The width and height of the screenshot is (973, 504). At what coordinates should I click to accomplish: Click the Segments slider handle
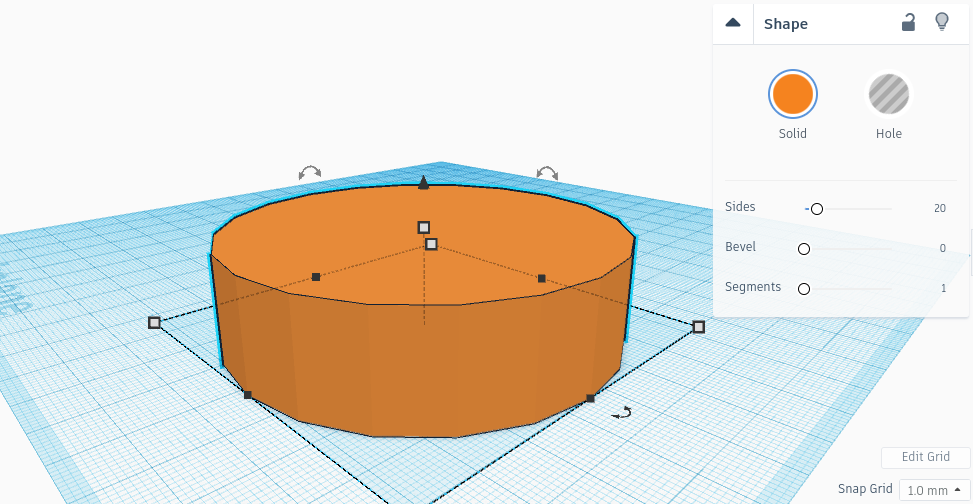coord(804,289)
